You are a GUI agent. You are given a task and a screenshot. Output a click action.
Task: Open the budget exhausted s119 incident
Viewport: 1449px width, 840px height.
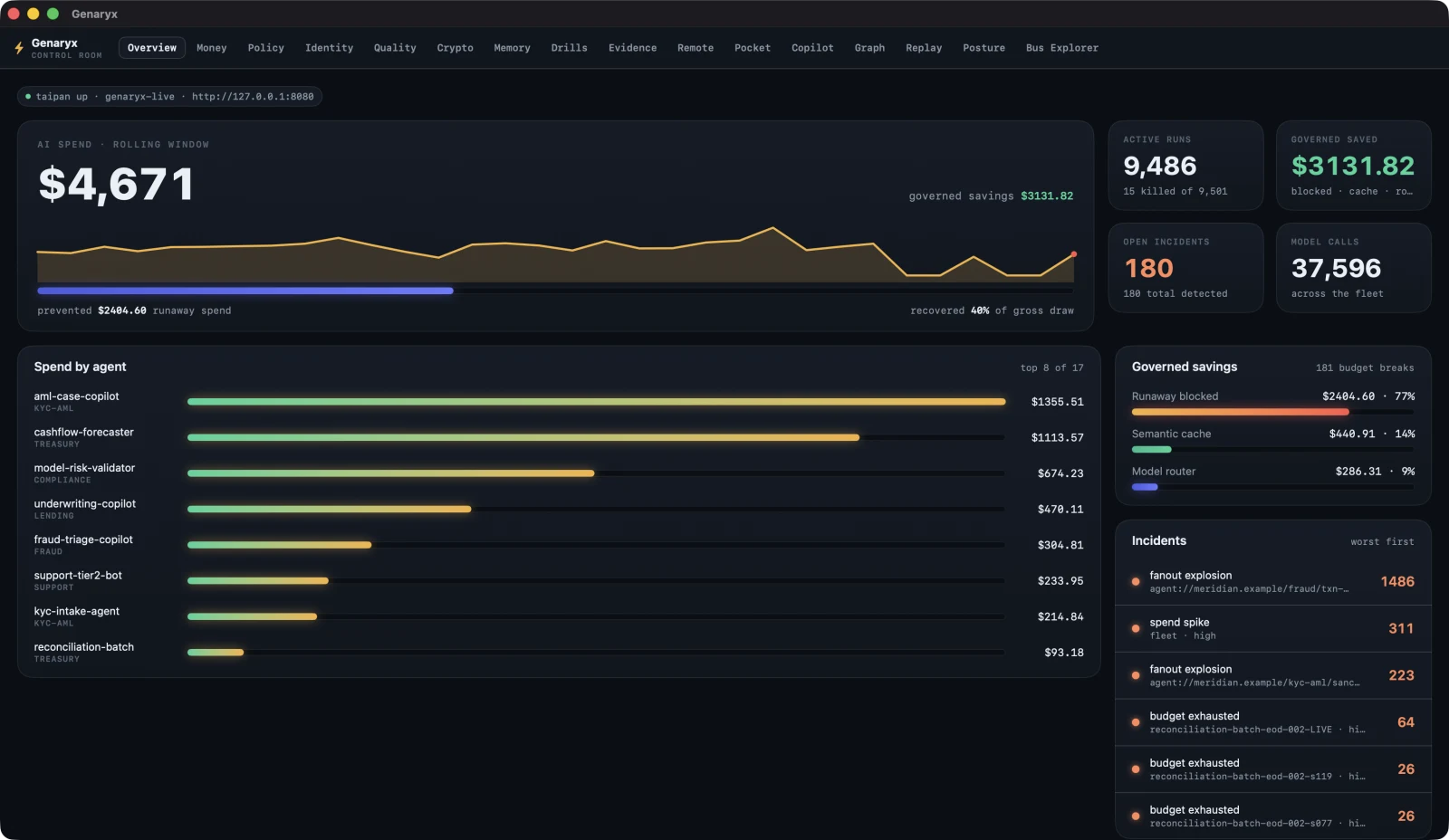[1273, 769]
